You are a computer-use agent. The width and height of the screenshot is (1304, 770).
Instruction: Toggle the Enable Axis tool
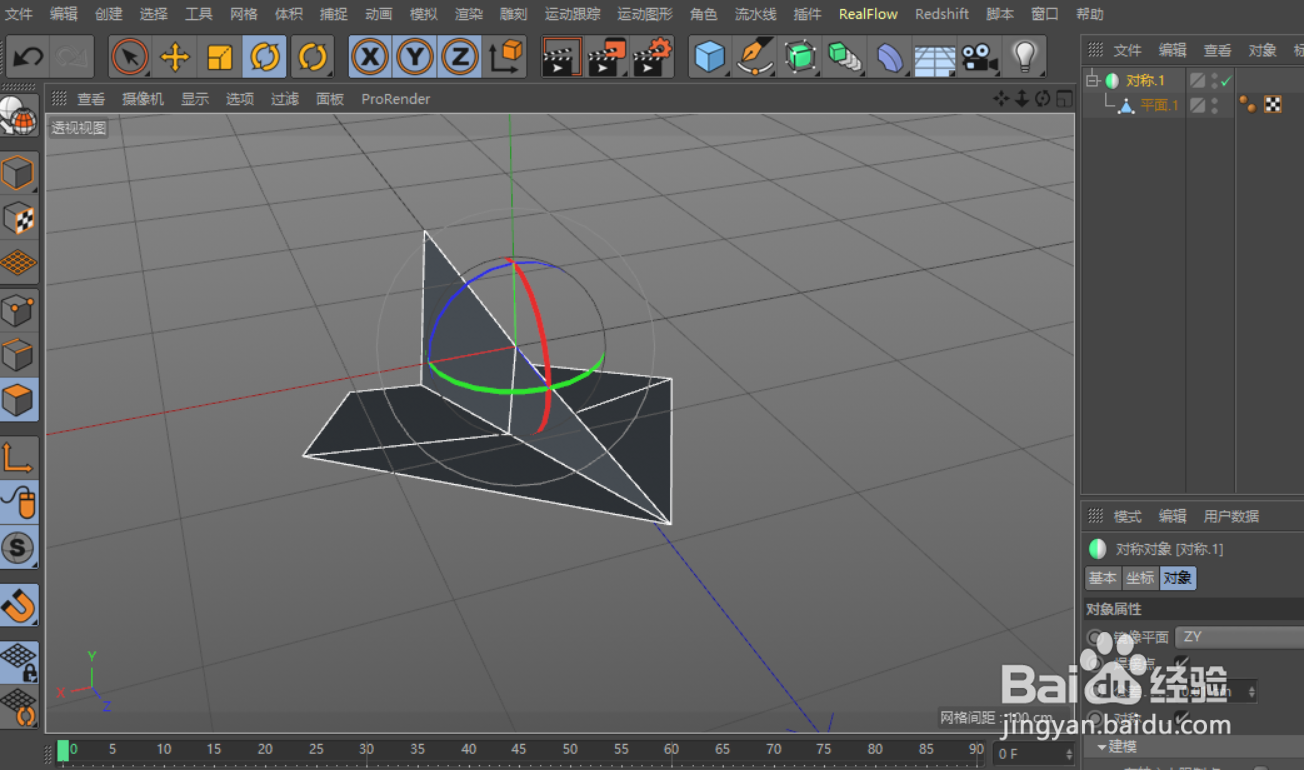pyautogui.click(x=19, y=457)
